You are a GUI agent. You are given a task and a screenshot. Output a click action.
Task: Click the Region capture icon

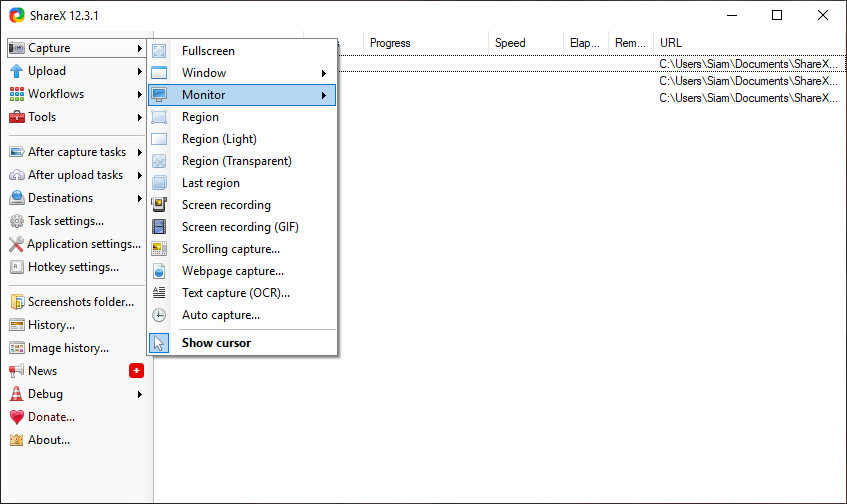(159, 117)
